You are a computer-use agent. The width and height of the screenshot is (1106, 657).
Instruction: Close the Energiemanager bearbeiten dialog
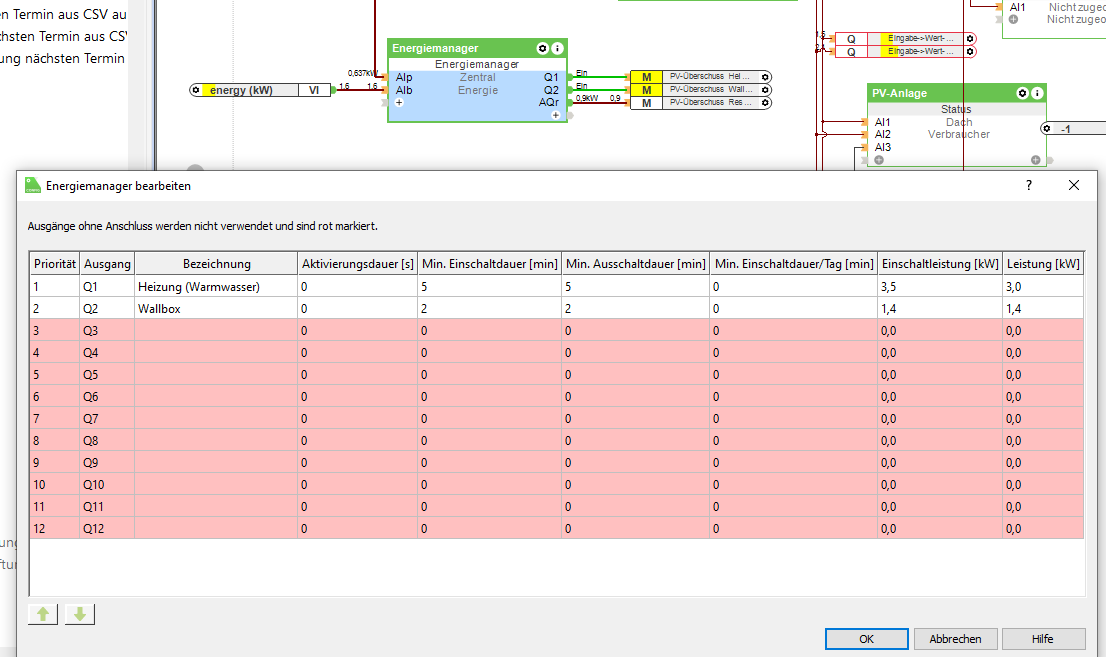pos(1074,185)
